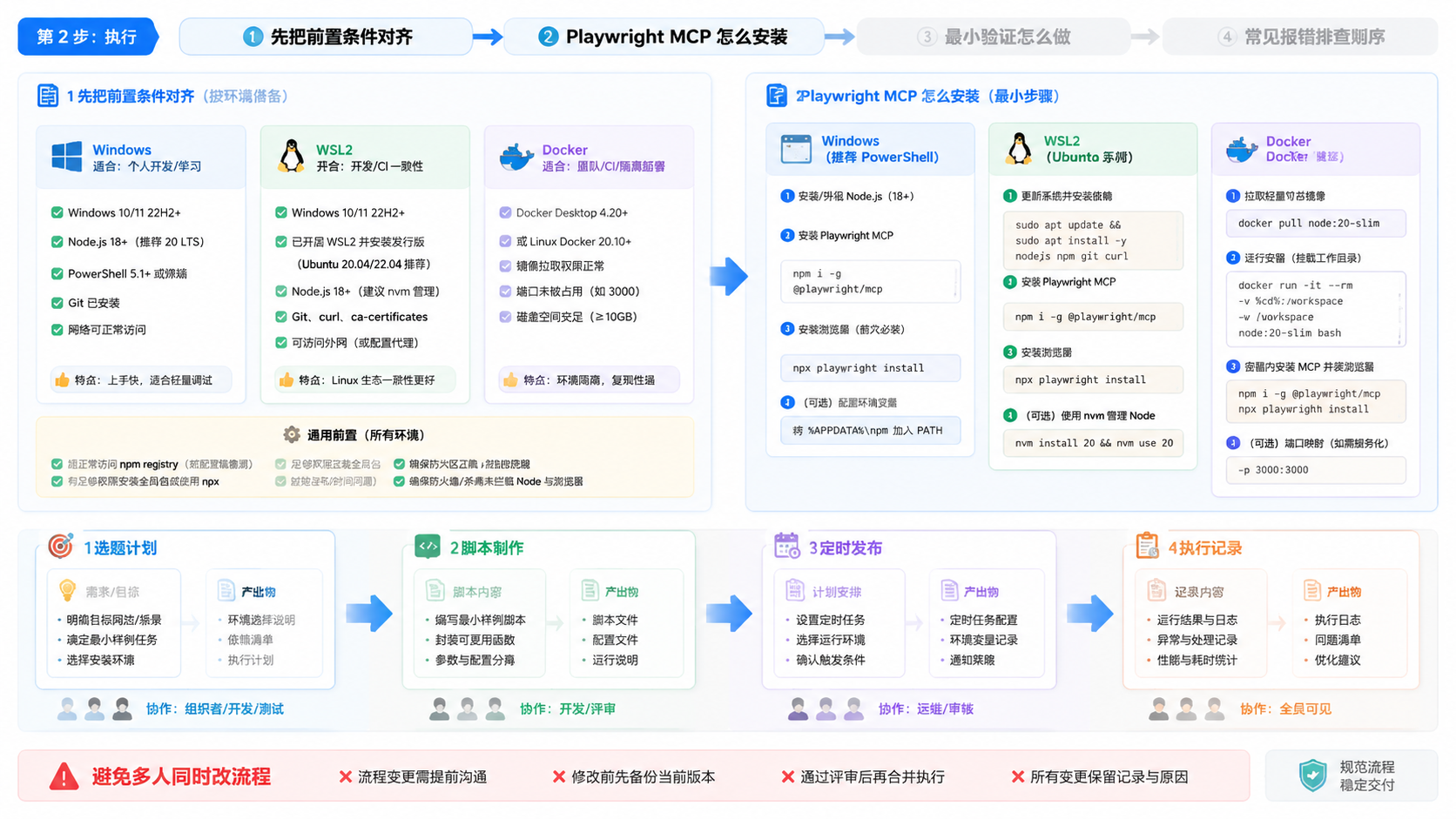Click the X icon beside 修改前先备份当前版本
This screenshot has width=1456, height=819.
click(x=559, y=776)
